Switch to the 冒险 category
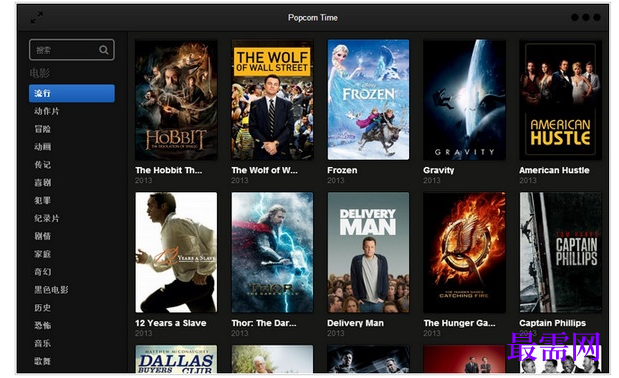Image resolution: width=619 pixels, height=378 pixels. pyautogui.click(x=42, y=129)
